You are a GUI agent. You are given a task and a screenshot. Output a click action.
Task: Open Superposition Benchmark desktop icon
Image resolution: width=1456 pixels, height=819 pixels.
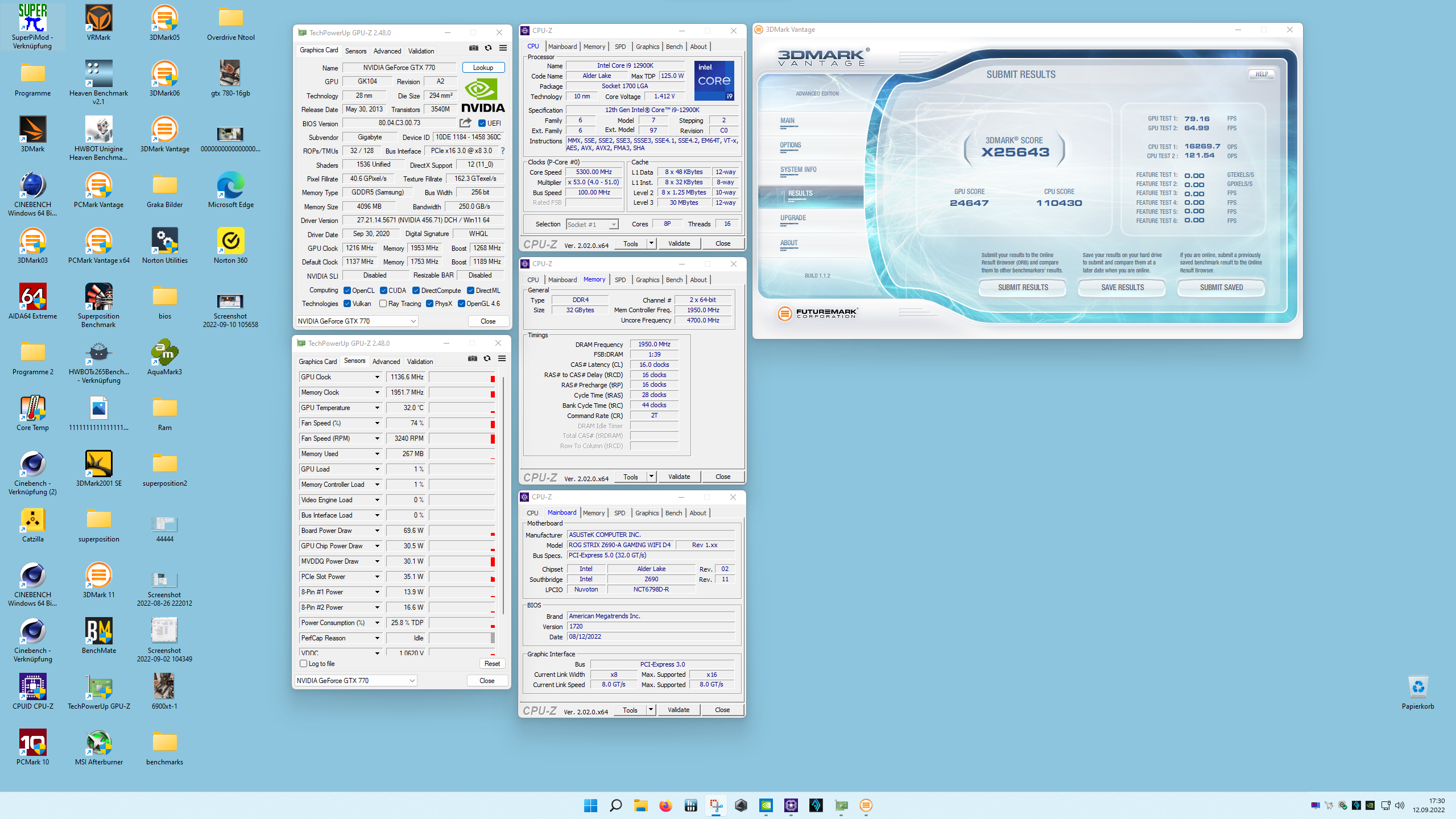coord(99,305)
